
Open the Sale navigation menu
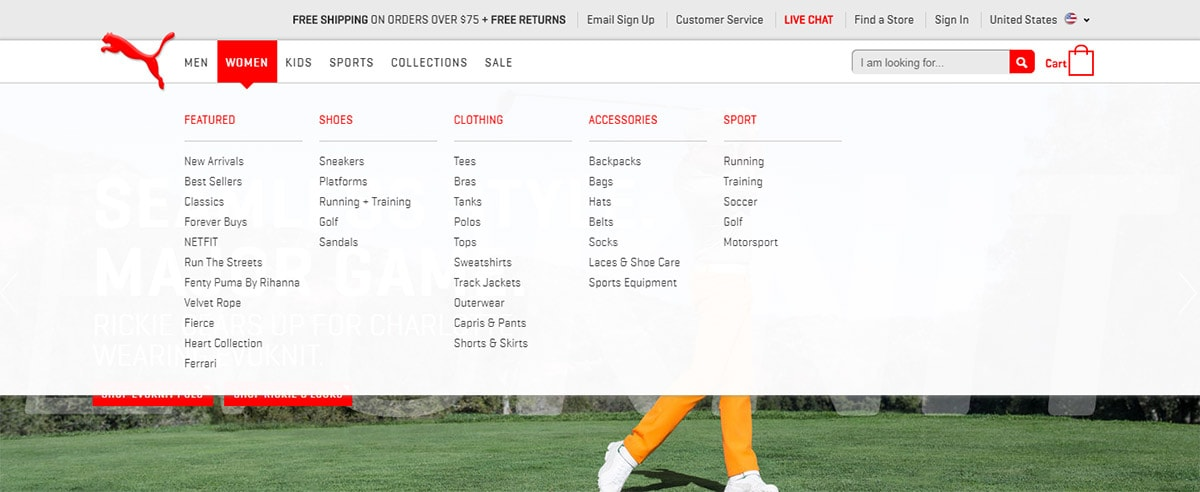(498, 62)
